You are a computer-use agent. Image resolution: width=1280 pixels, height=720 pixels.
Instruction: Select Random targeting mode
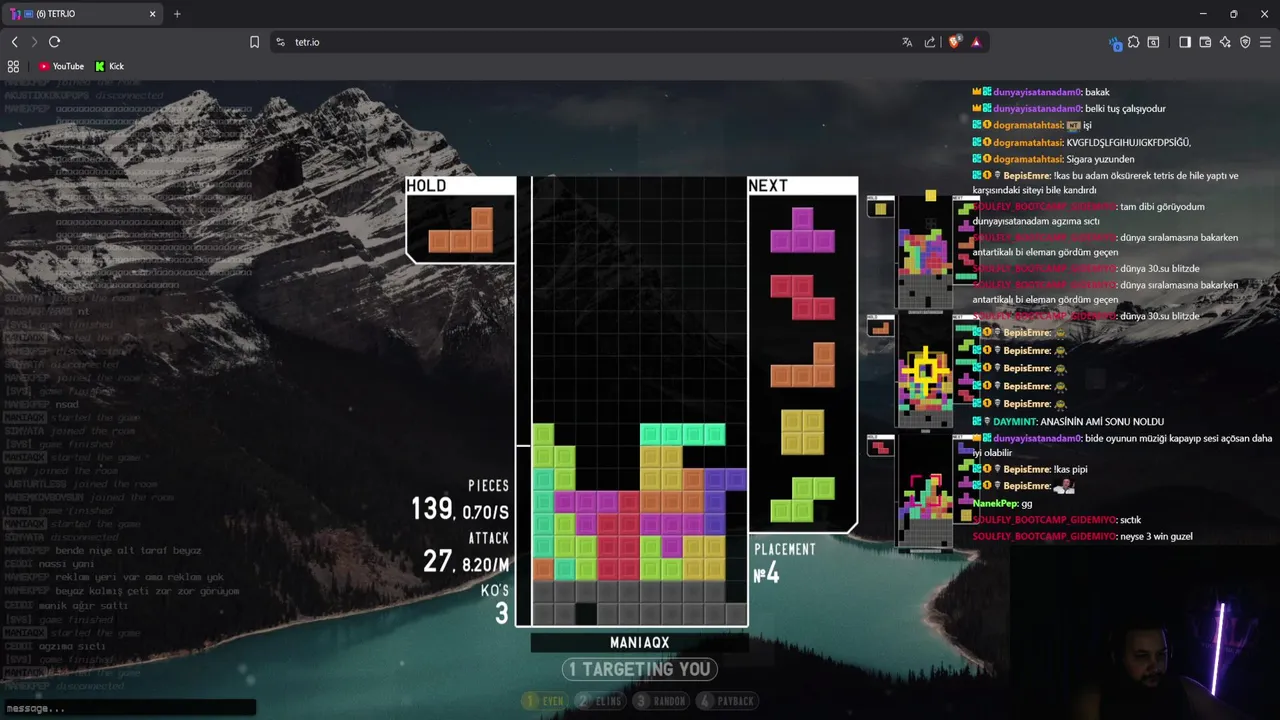tap(661, 701)
